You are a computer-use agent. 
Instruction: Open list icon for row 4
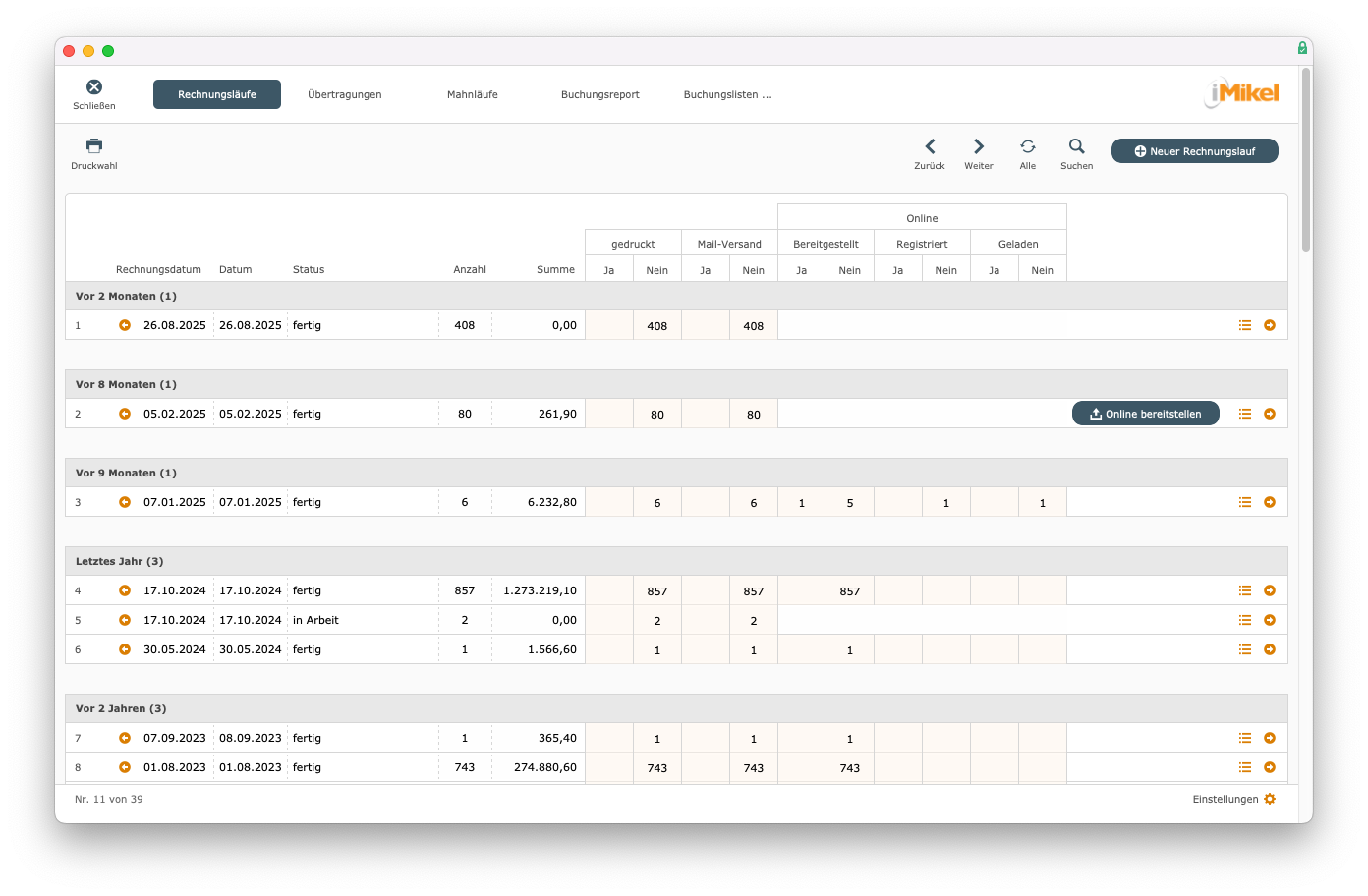(1245, 590)
